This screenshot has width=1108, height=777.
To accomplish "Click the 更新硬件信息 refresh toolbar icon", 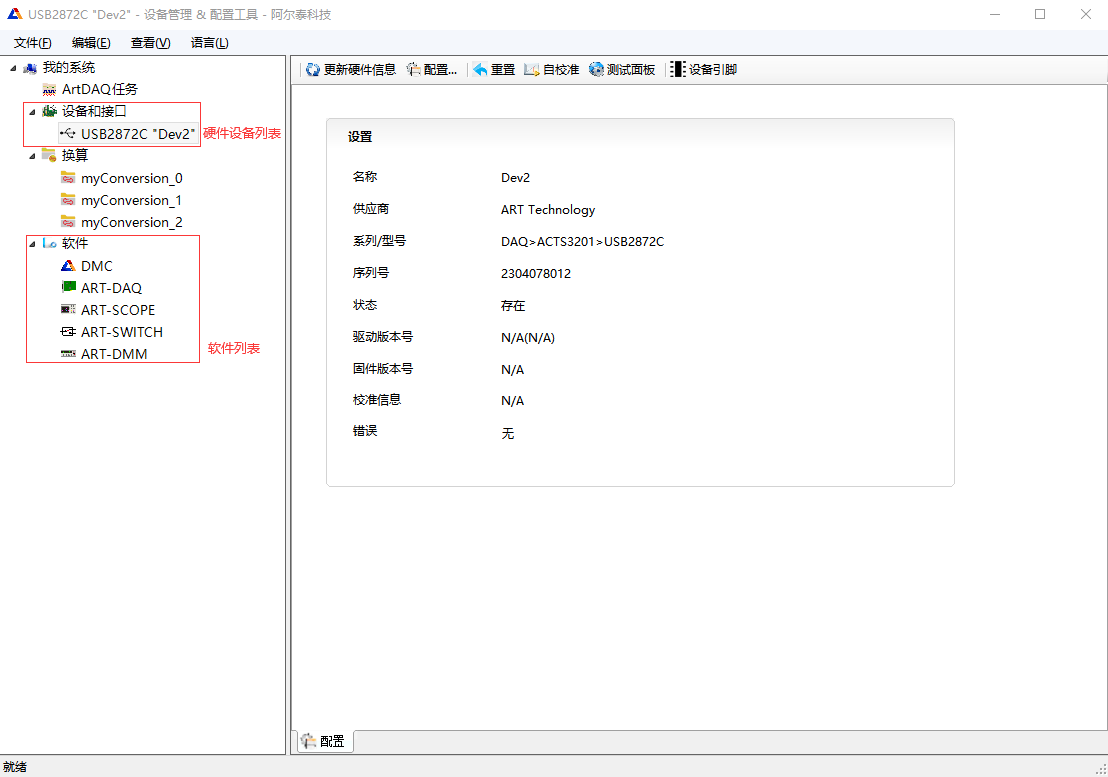I will coord(313,70).
